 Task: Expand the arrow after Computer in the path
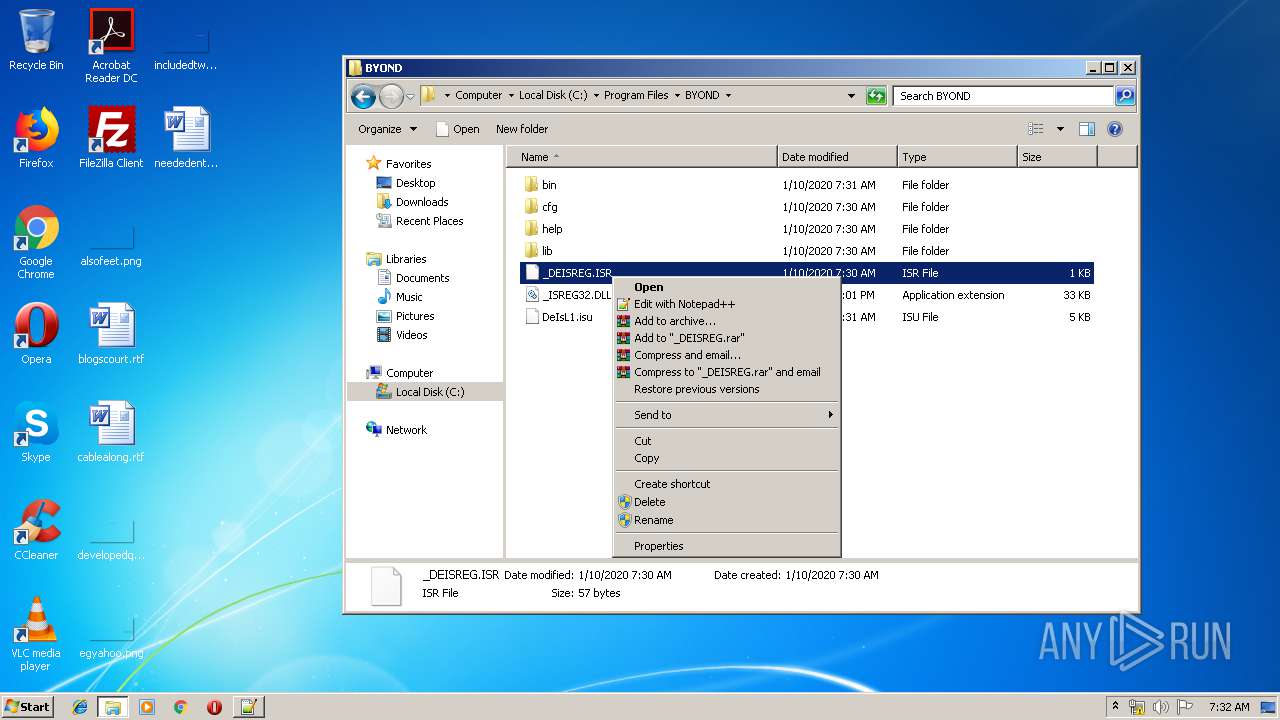(511, 96)
